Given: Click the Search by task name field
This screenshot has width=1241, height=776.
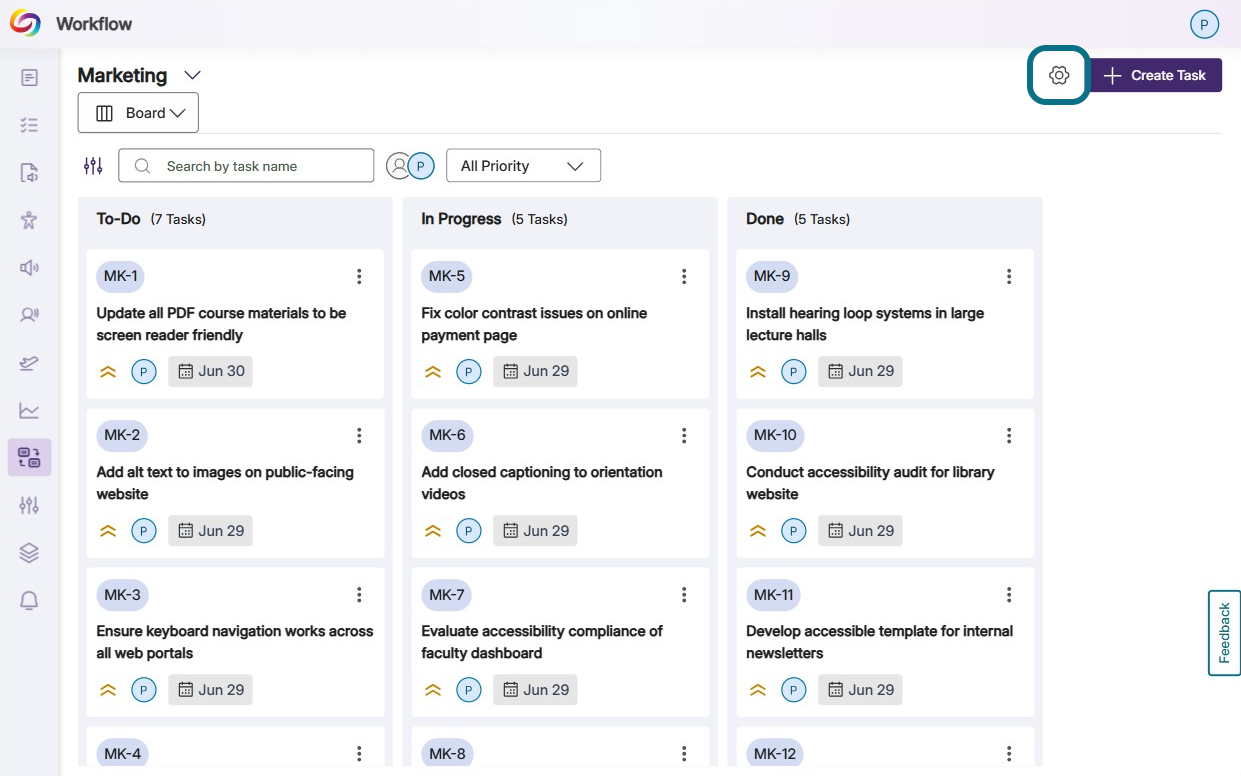Looking at the screenshot, I should [246, 166].
